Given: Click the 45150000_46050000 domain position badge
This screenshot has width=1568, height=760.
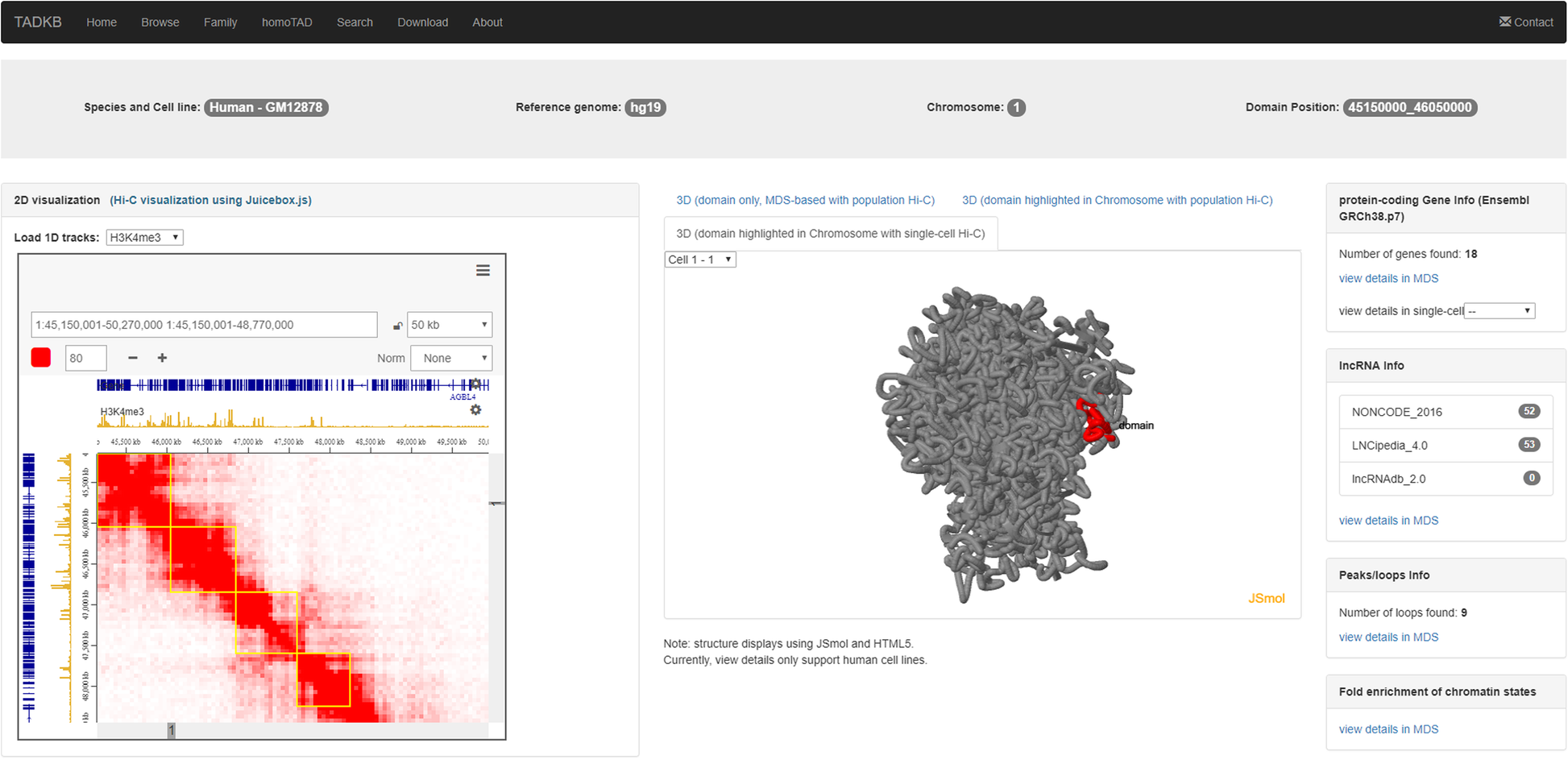Looking at the screenshot, I should 1410,107.
